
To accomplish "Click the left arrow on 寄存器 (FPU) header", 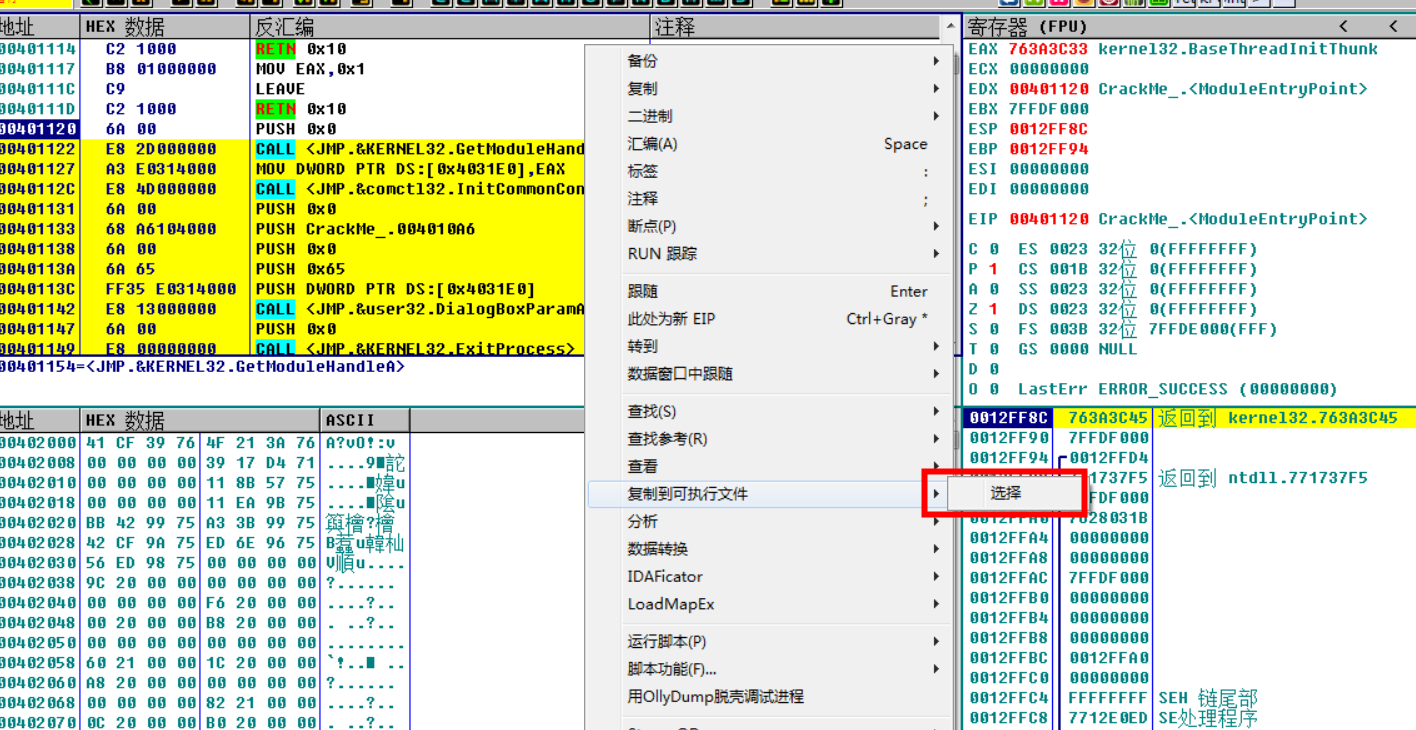I will coord(1343,25).
